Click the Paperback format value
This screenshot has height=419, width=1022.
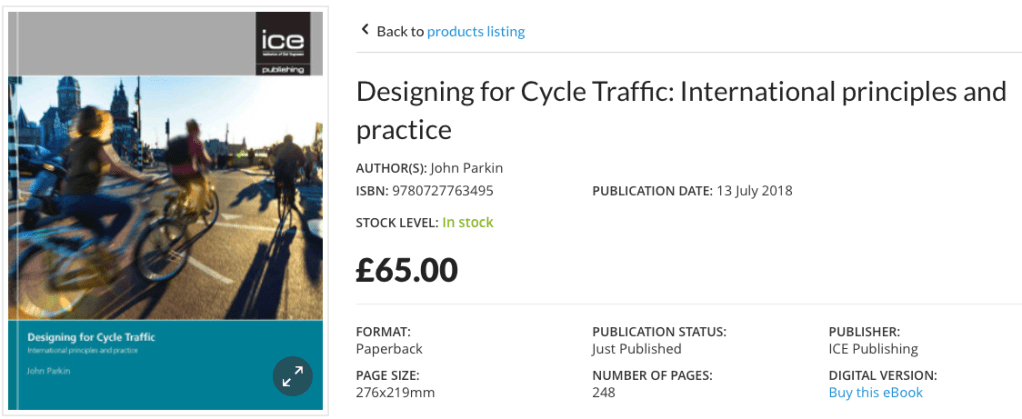pos(389,349)
